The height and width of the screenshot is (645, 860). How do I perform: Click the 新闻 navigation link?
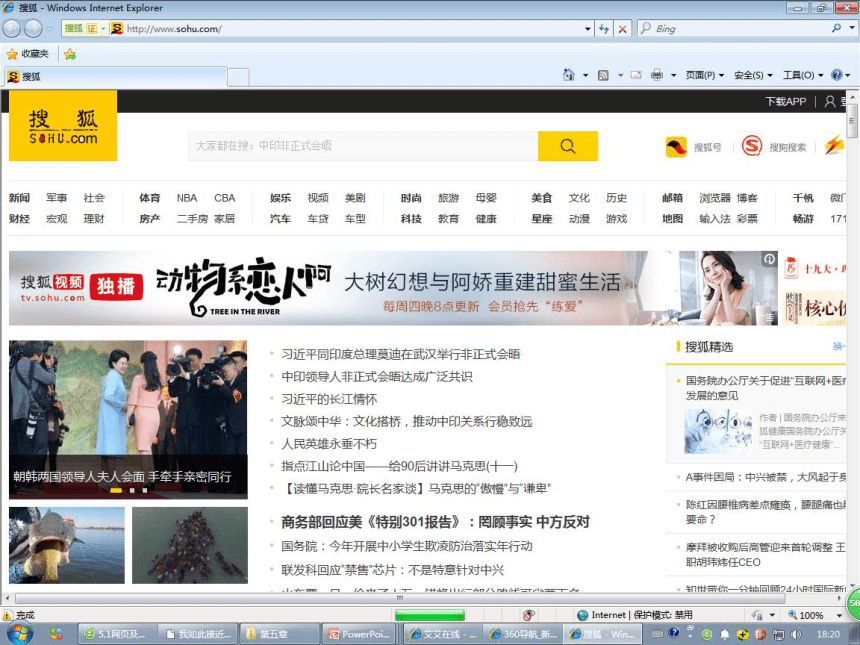tap(19, 197)
